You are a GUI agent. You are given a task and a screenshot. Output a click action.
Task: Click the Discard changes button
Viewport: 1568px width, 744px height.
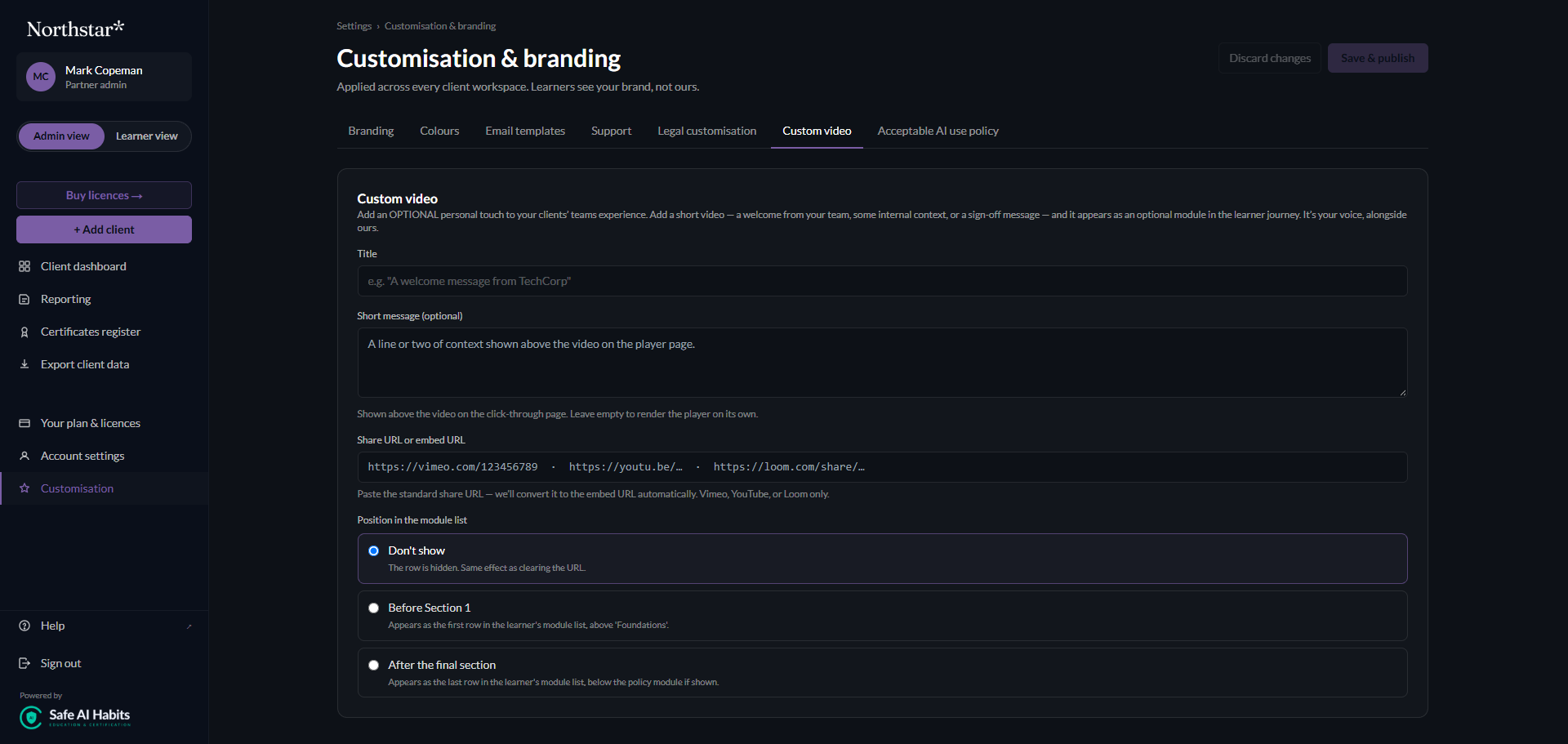(1270, 58)
